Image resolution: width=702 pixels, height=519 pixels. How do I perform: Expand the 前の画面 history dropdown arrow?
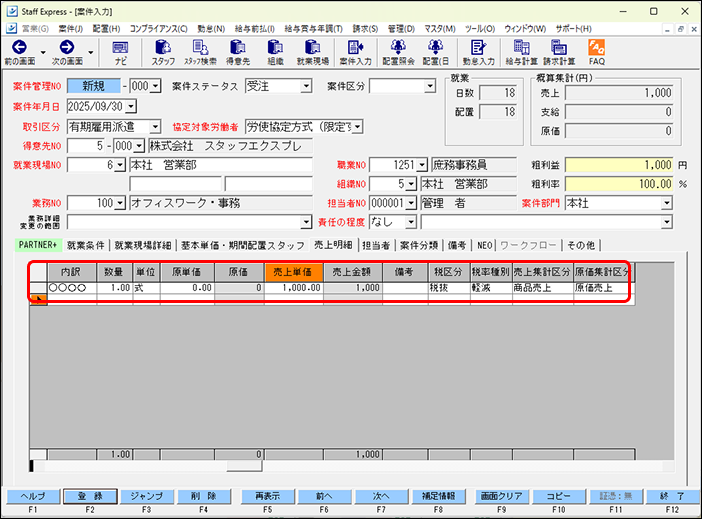(x=43, y=53)
